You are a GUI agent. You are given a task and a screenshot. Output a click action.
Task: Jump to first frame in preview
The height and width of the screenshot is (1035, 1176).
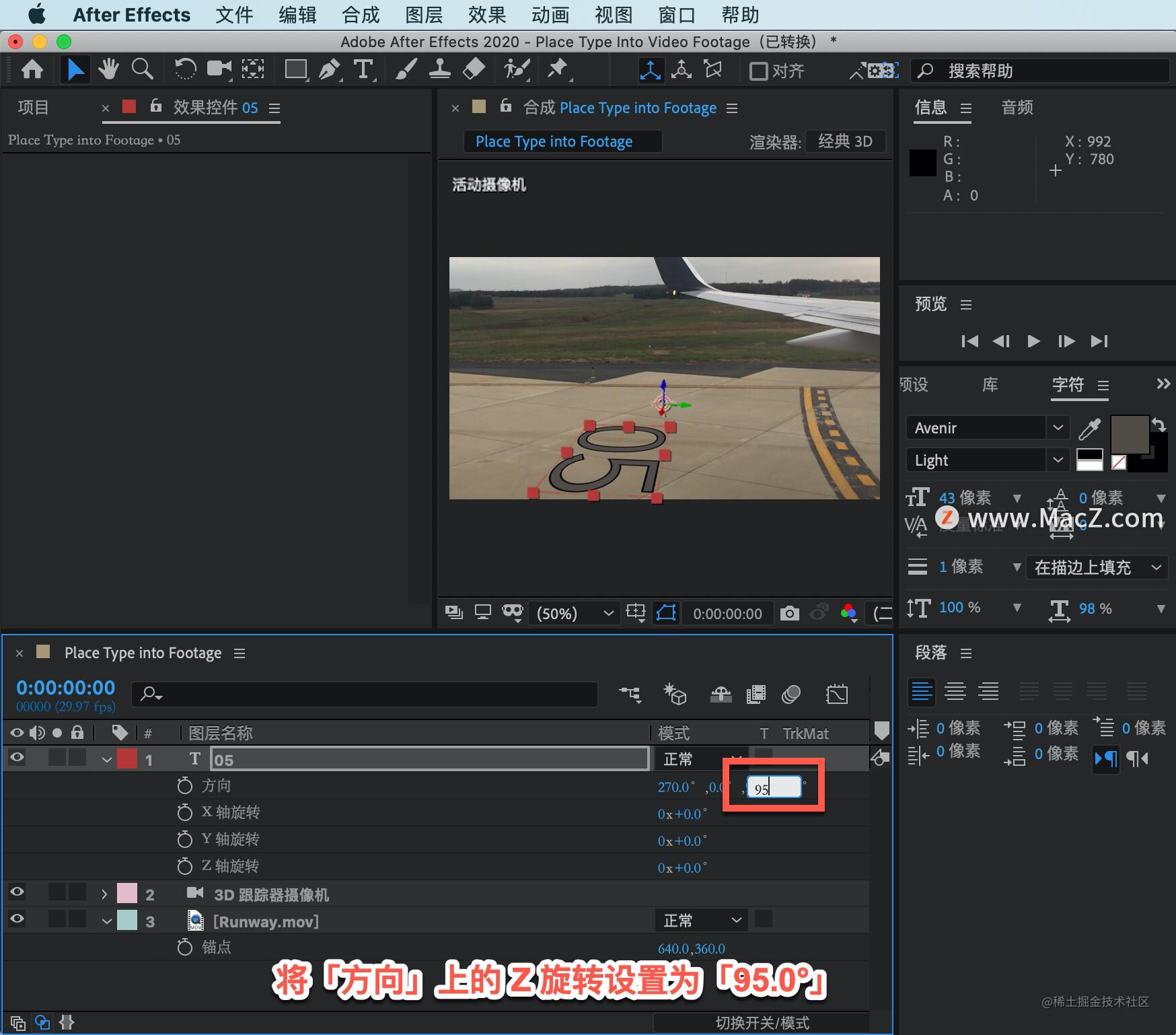coord(969,341)
